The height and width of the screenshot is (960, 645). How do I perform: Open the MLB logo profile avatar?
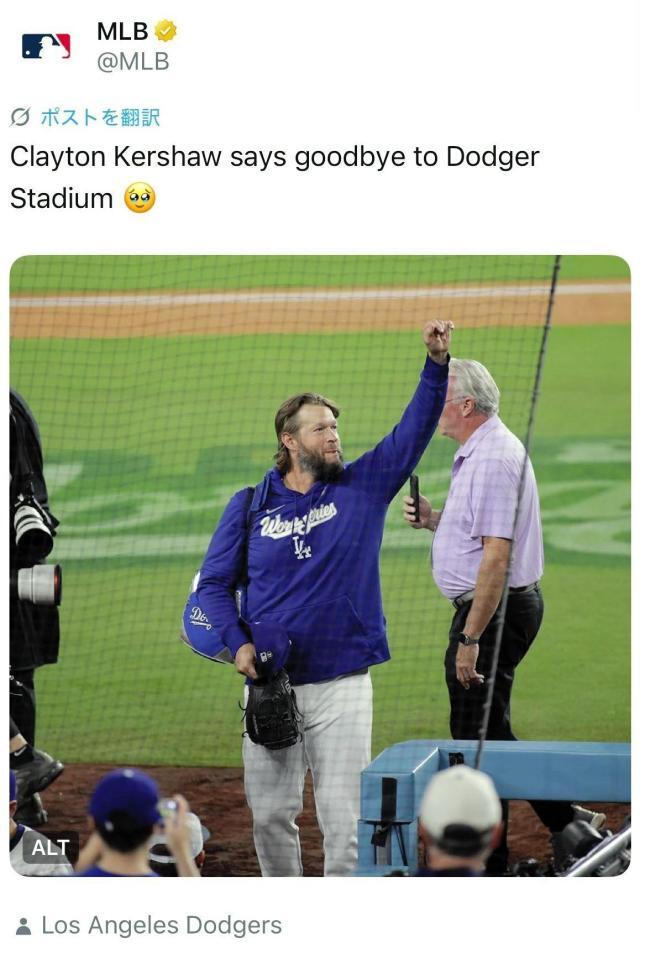(47, 46)
